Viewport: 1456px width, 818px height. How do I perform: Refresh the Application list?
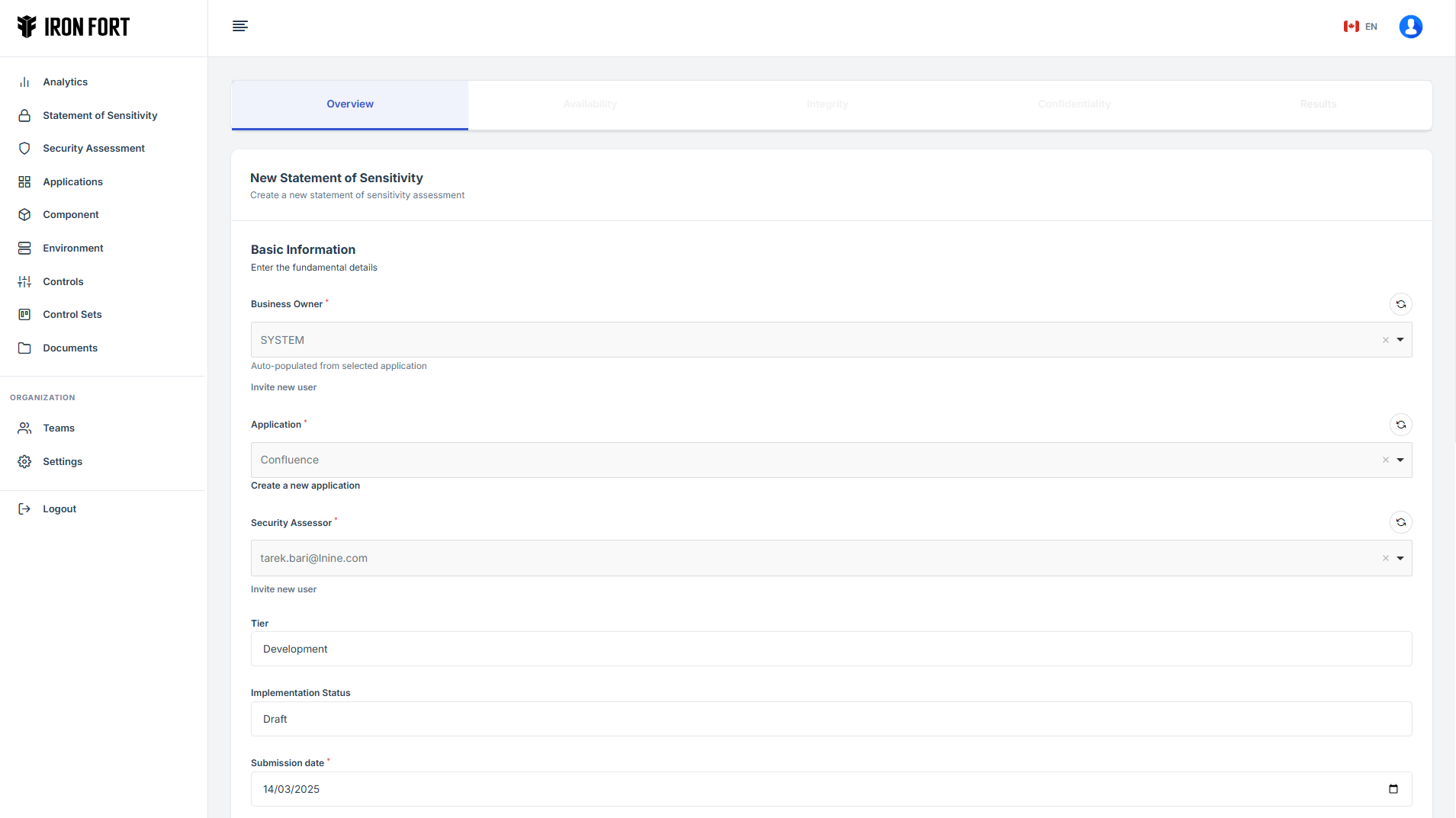pyautogui.click(x=1400, y=425)
